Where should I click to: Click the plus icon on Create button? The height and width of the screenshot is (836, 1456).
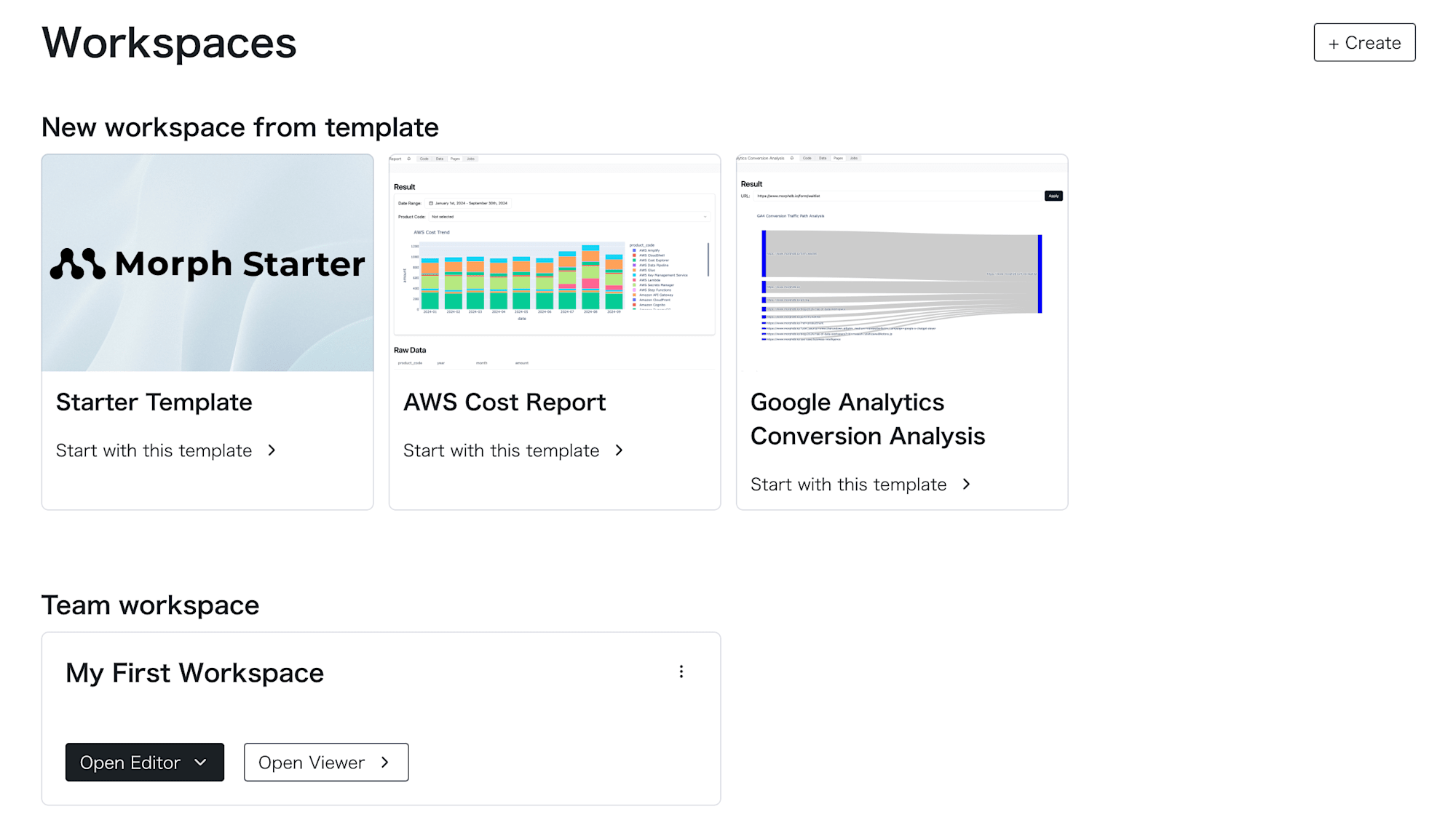point(1334,44)
